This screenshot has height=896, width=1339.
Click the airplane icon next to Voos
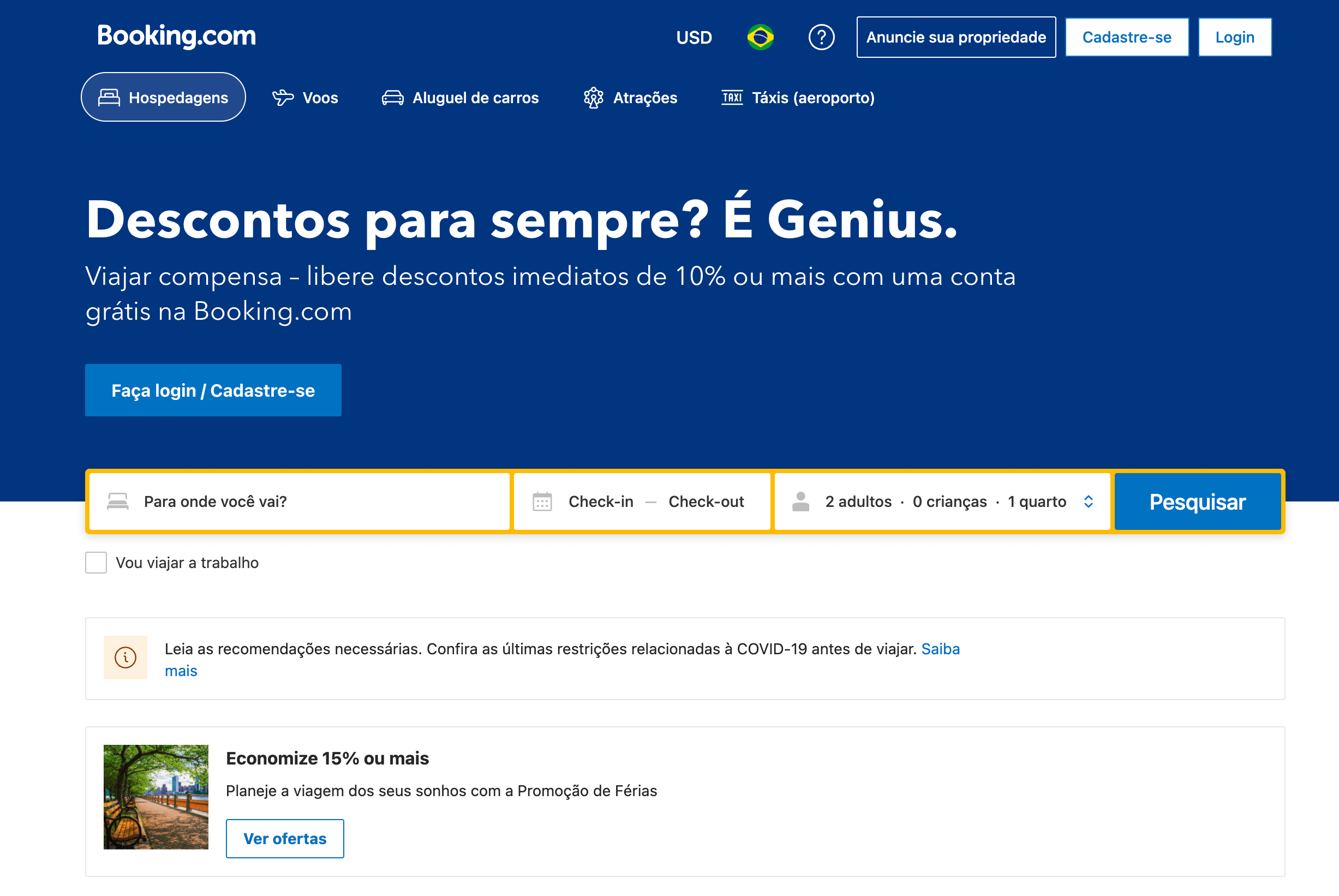pos(283,98)
